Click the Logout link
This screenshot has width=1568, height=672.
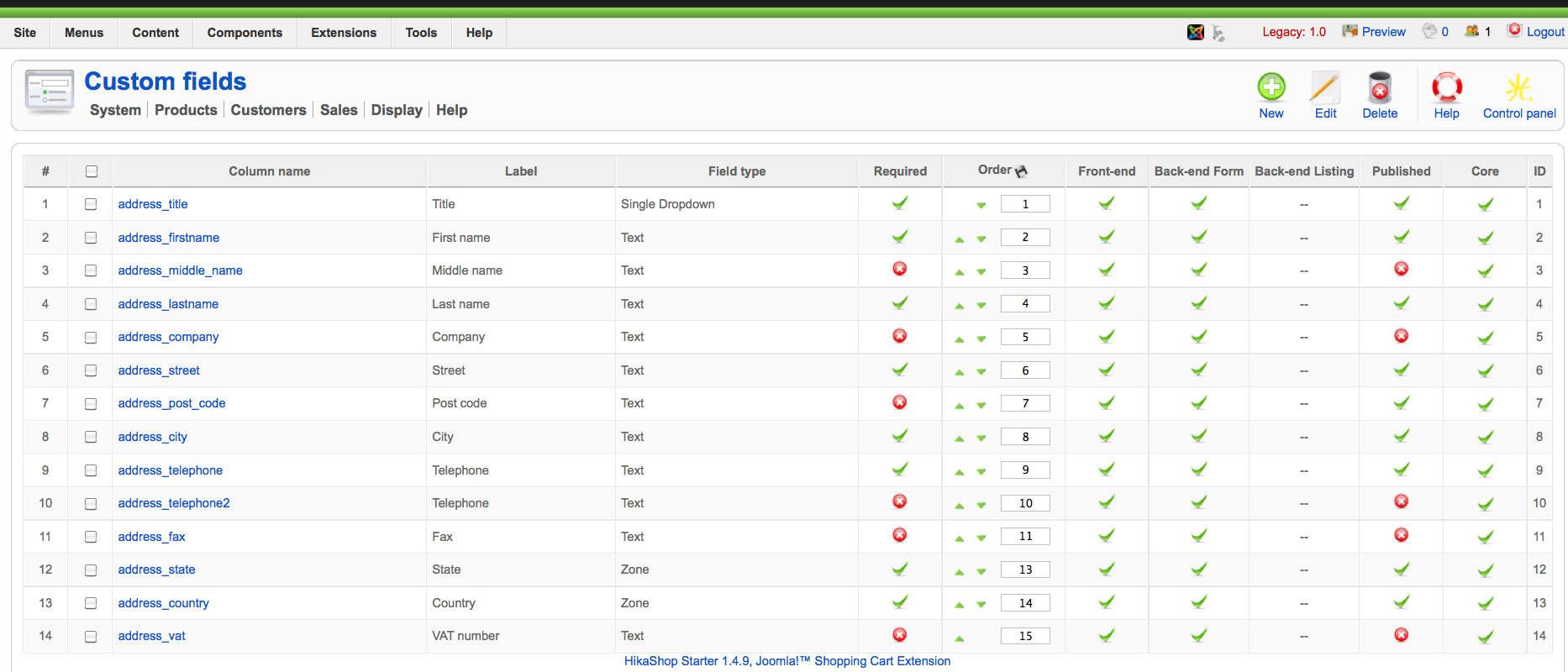pyautogui.click(x=1544, y=32)
